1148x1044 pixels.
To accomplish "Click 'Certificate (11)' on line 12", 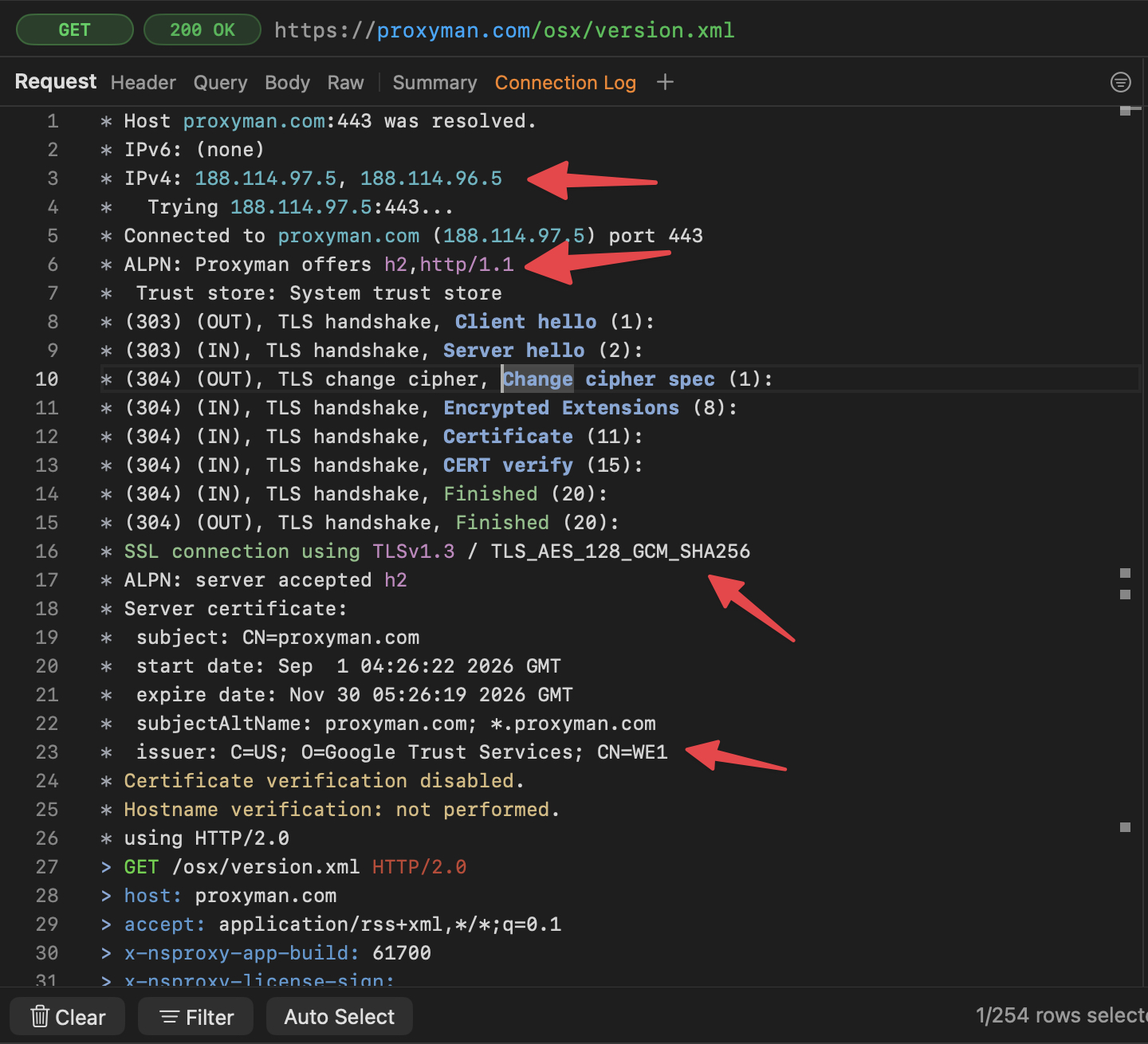I will tap(543, 437).
